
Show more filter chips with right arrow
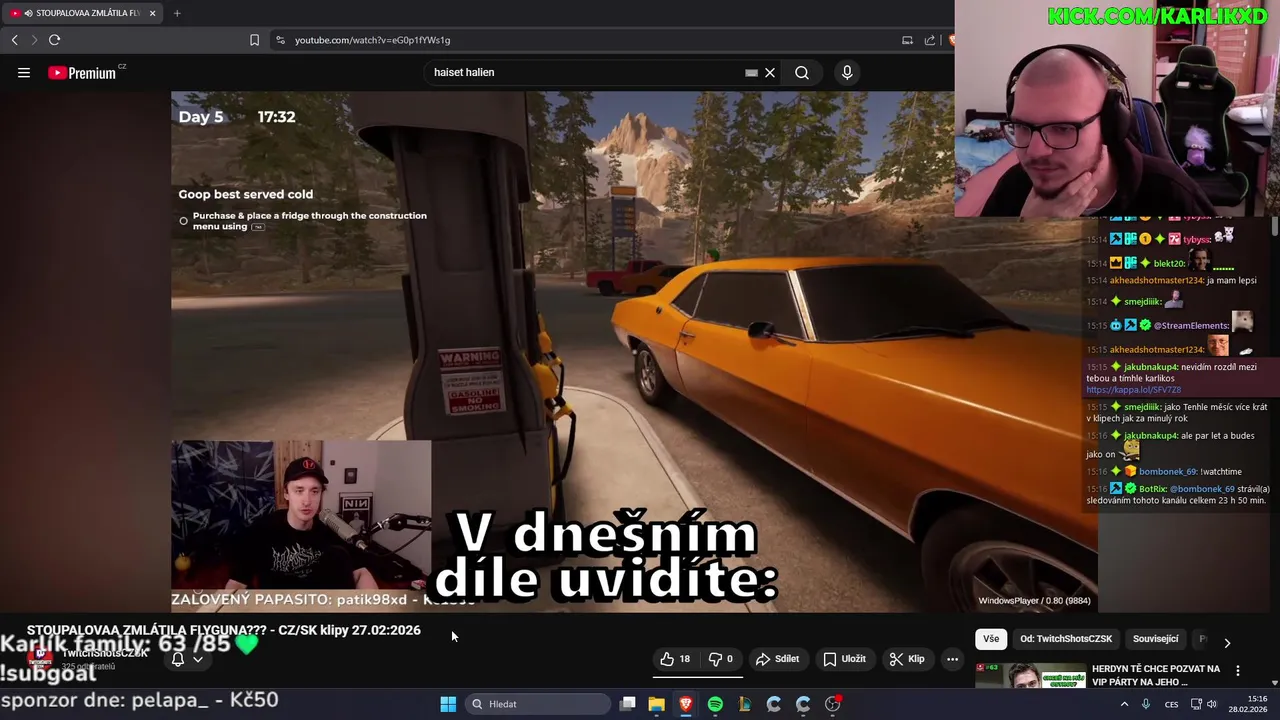1227,642
